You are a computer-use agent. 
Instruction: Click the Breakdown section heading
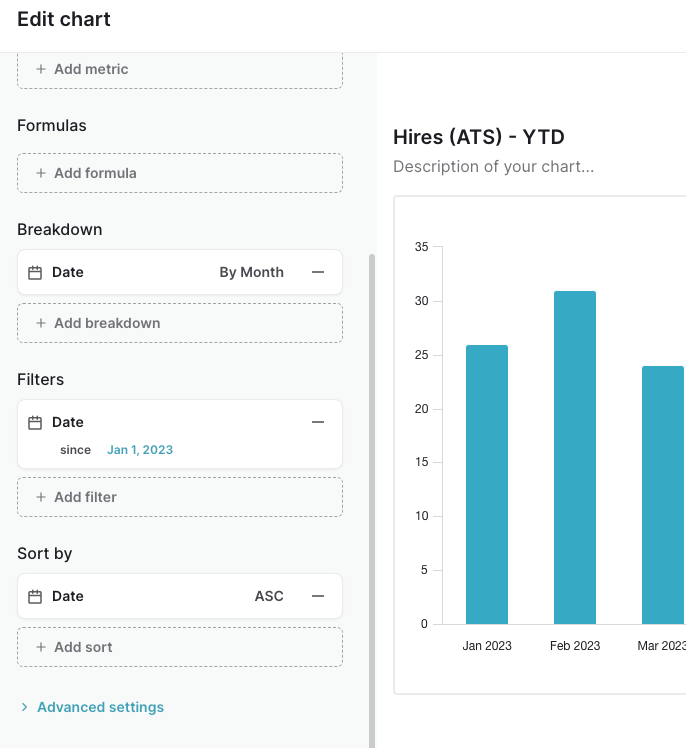click(x=60, y=229)
